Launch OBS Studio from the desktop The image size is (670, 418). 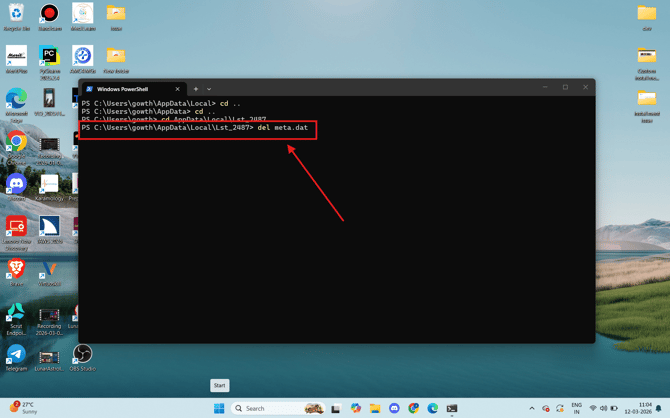82,357
